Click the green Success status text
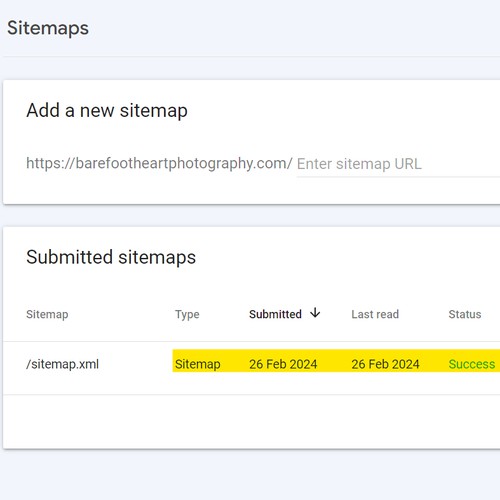Image resolution: width=500 pixels, height=500 pixels. (472, 364)
